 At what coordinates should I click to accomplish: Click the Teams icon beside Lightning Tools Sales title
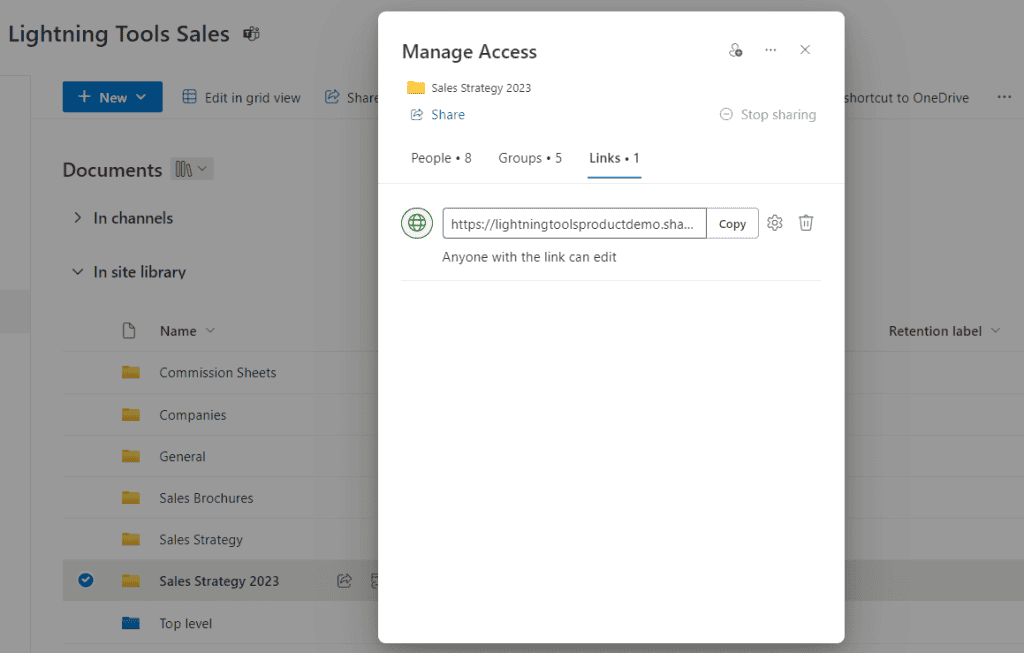click(x=251, y=33)
